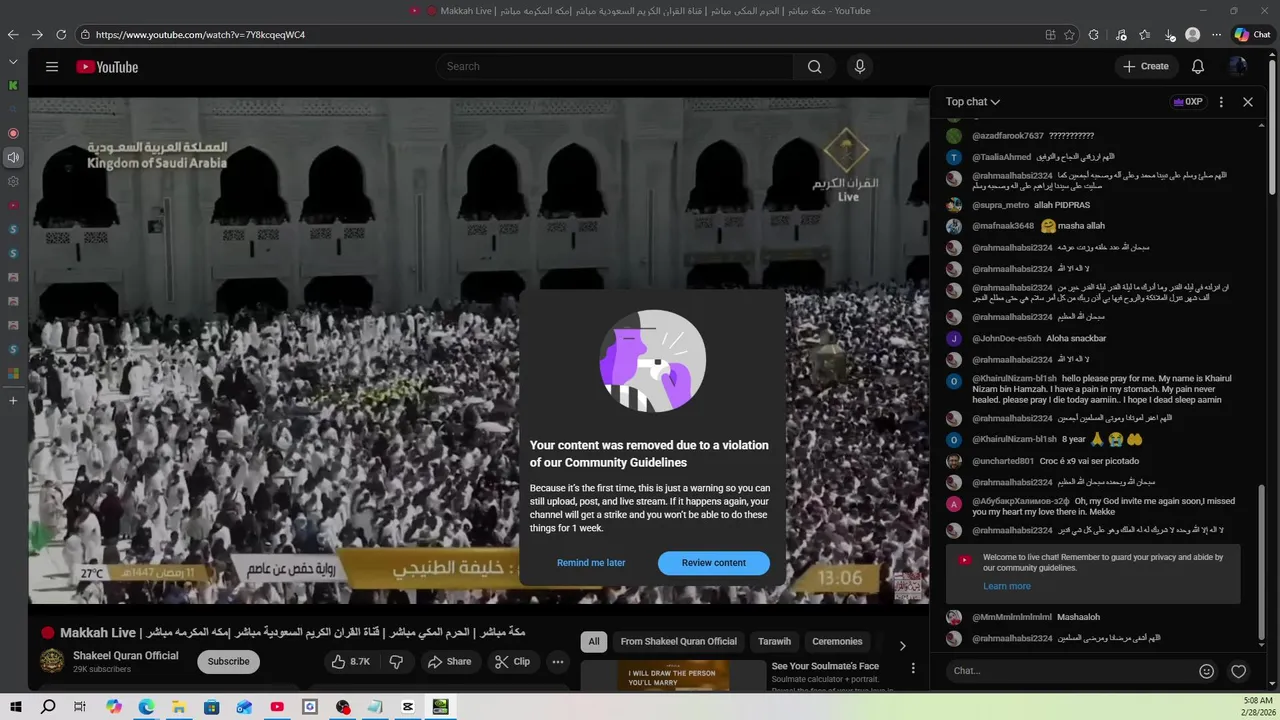Like the video with 8.7K thumbs up

[x=351, y=662]
